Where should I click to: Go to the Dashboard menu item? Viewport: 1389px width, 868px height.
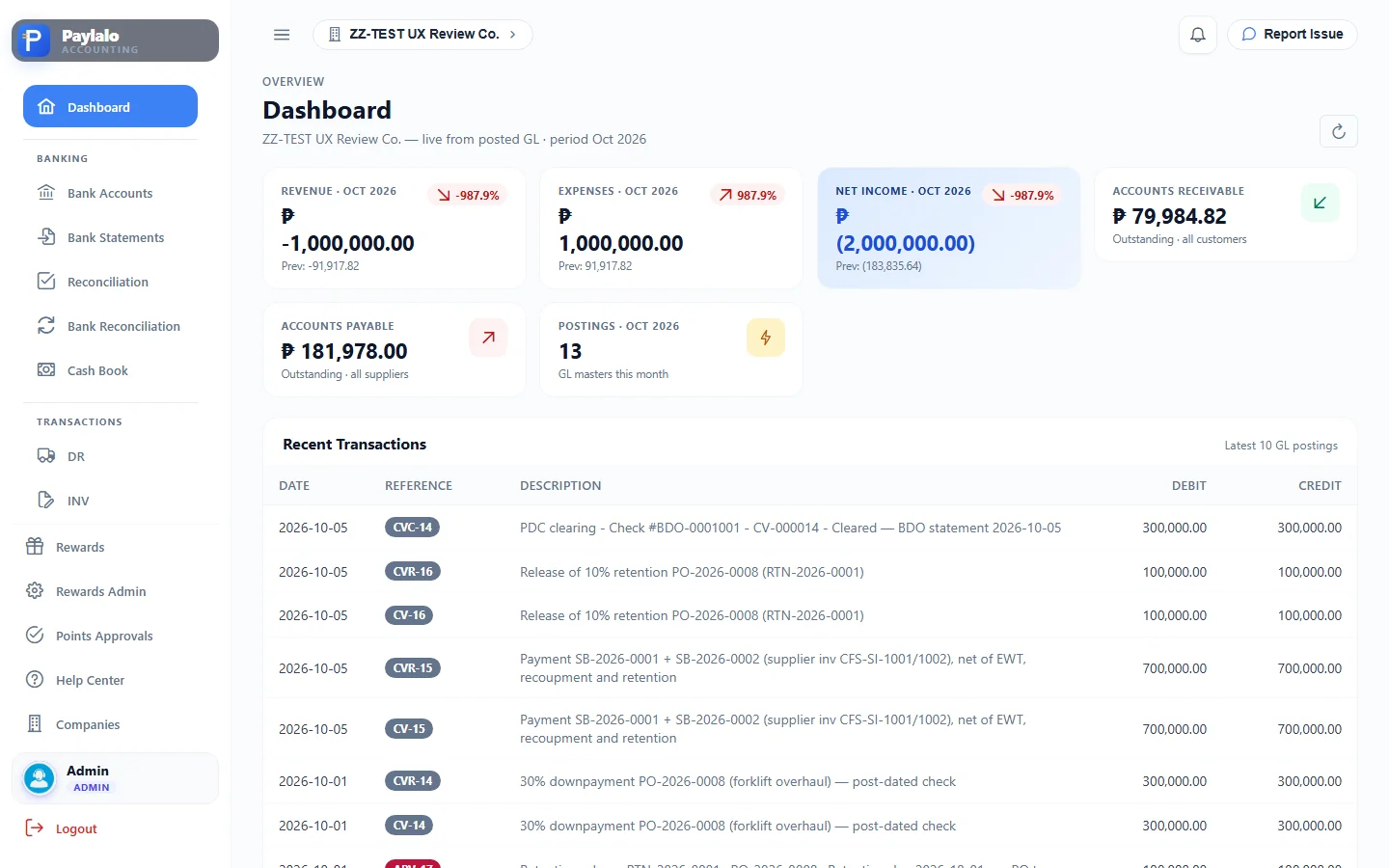click(110, 106)
